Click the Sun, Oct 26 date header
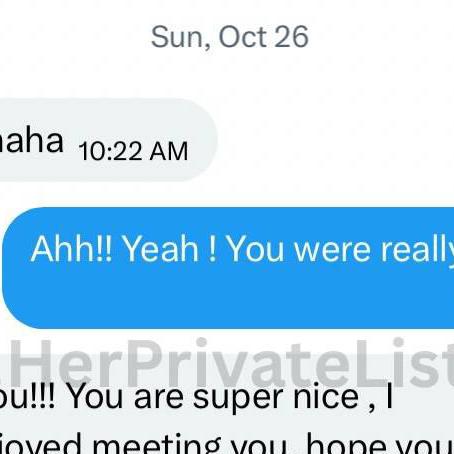Screen dimensions: 454x454 pyautogui.click(x=230, y=37)
